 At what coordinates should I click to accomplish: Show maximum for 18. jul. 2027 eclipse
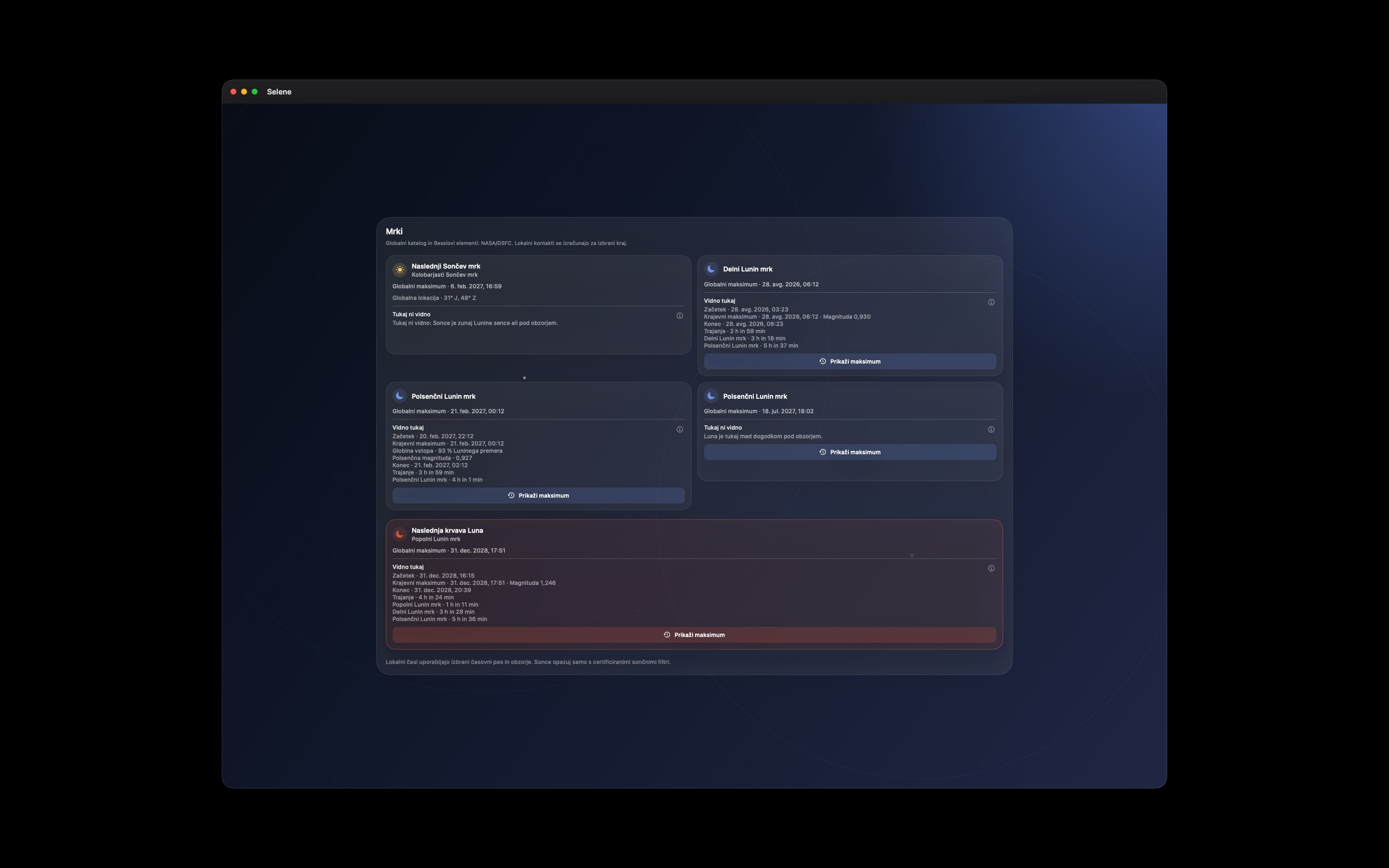click(850, 452)
